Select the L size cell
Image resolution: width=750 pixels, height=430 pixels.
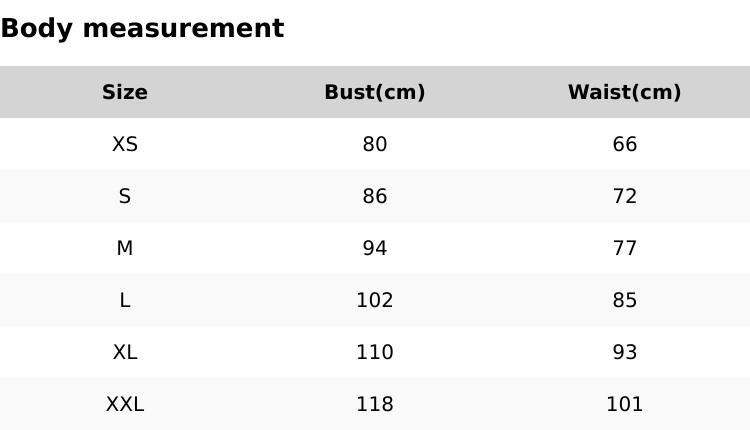click(125, 301)
